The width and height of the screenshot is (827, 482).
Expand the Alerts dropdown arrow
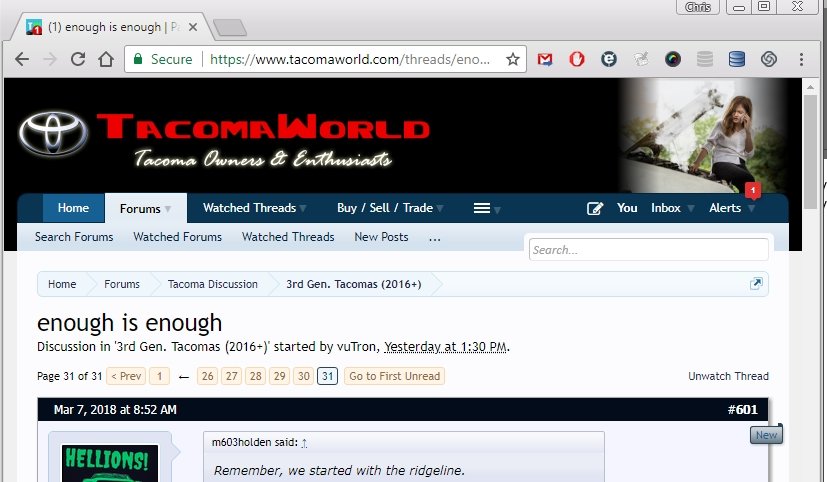(x=752, y=209)
